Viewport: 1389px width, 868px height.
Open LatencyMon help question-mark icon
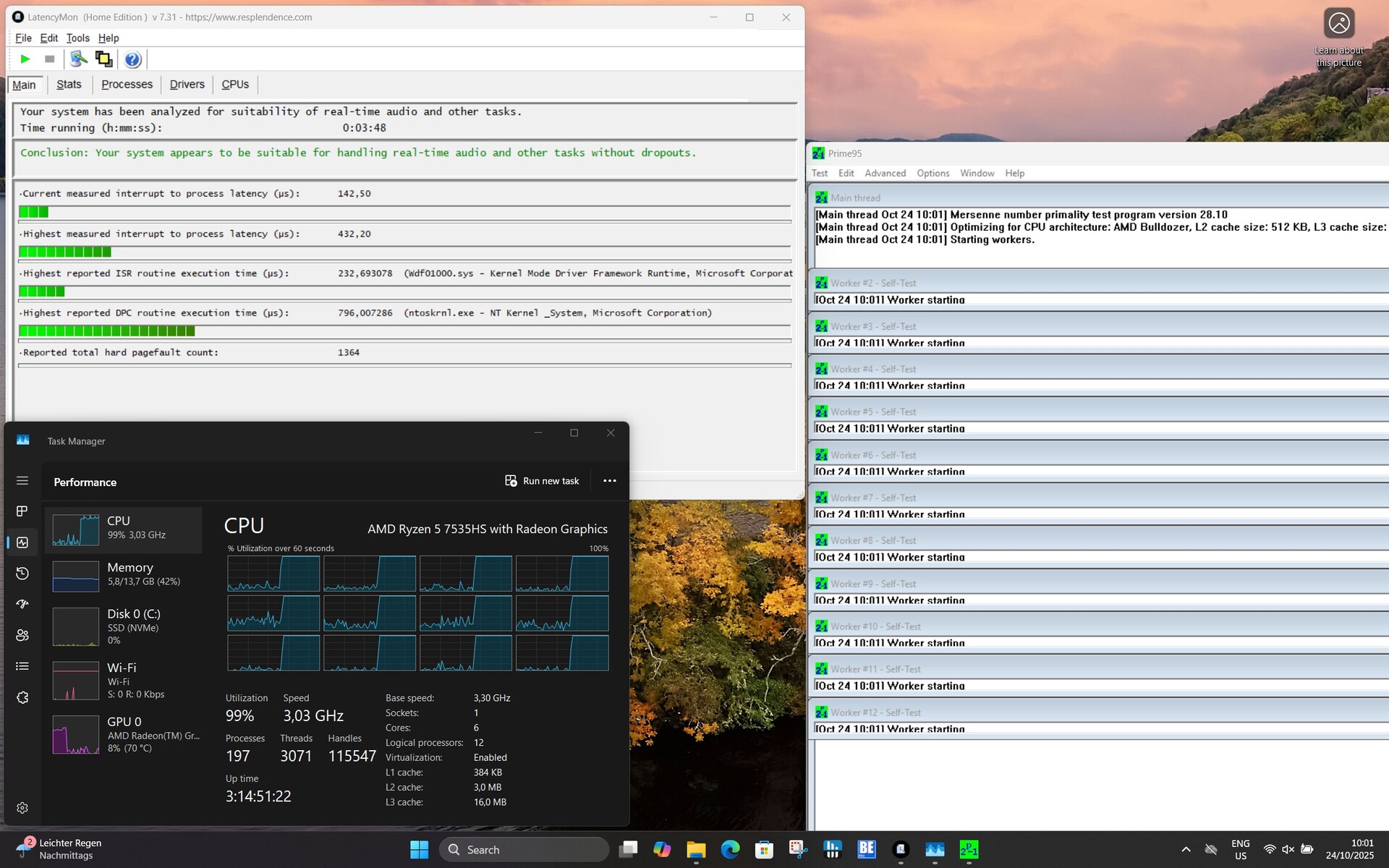pos(132,59)
